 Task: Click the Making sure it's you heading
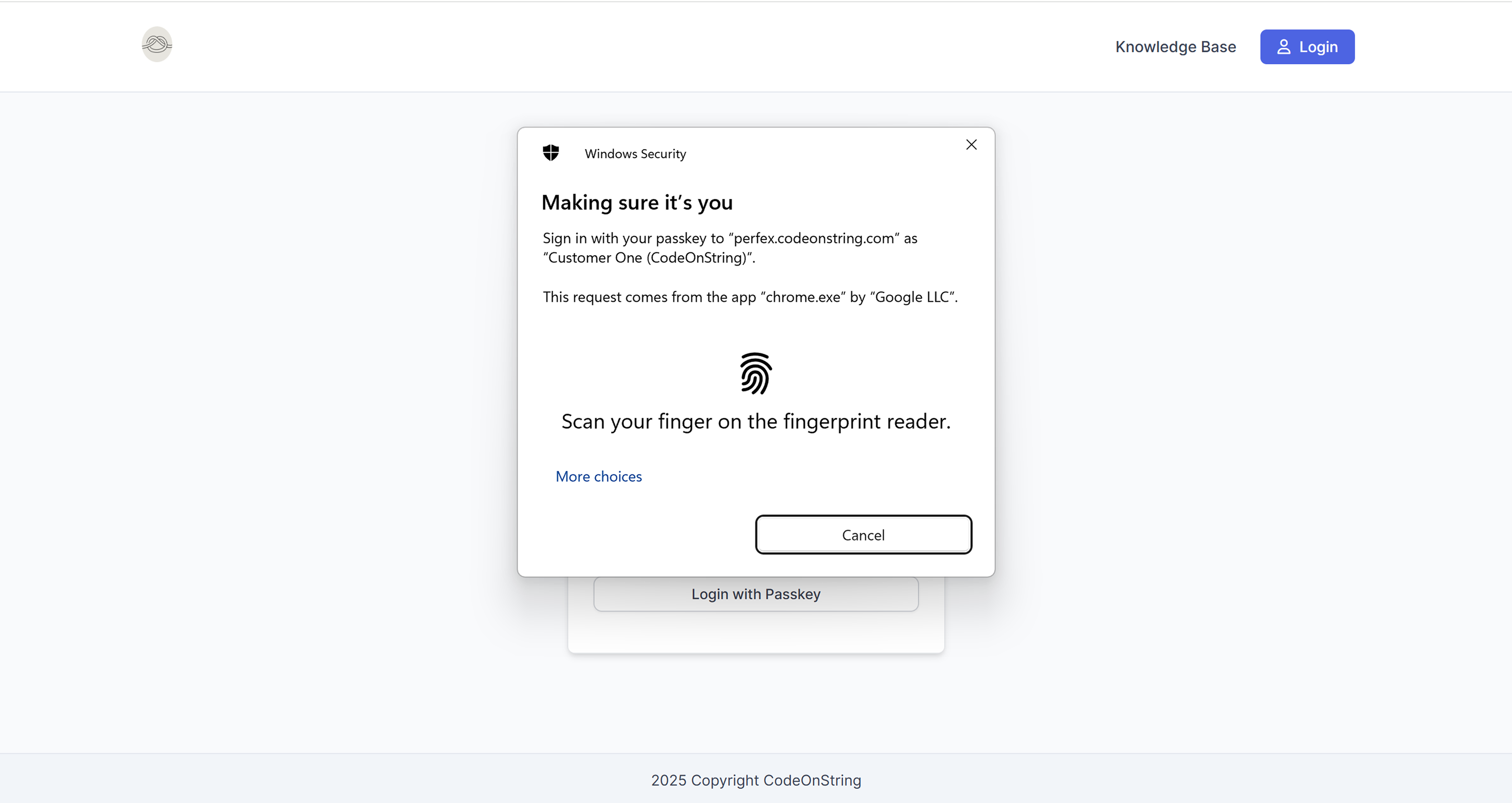[x=637, y=203]
